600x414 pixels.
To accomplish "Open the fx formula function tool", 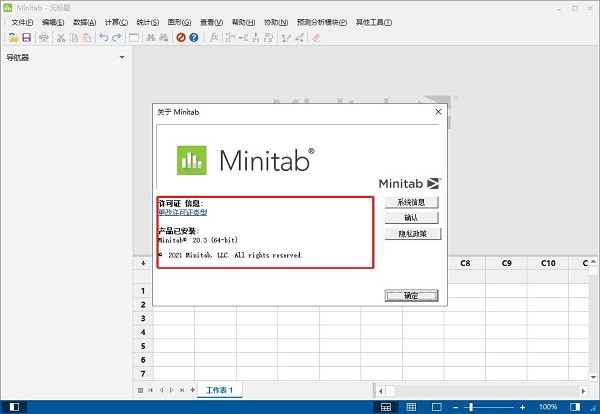I will click(x=213, y=37).
